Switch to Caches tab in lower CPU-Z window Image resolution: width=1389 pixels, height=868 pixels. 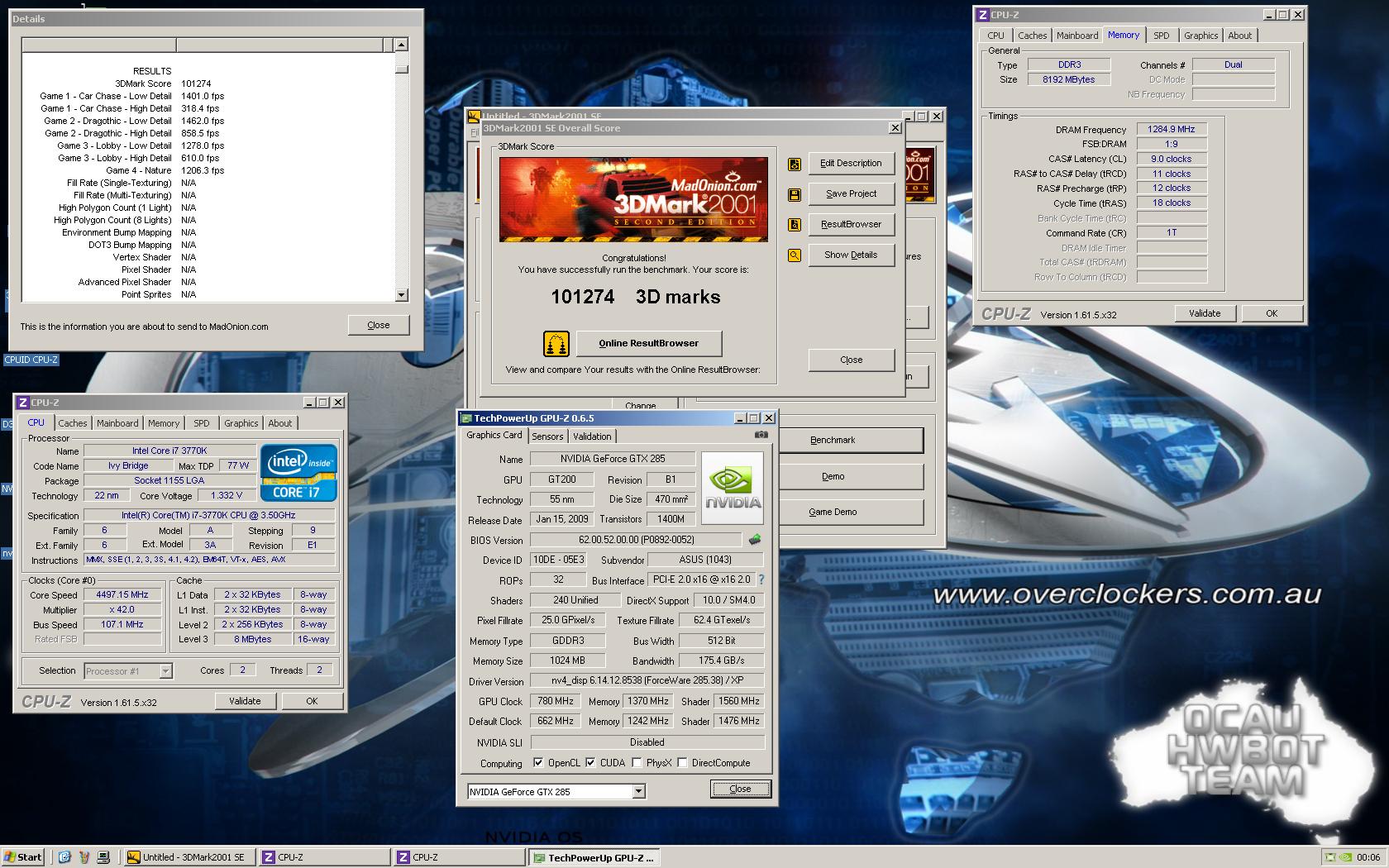tap(72, 423)
